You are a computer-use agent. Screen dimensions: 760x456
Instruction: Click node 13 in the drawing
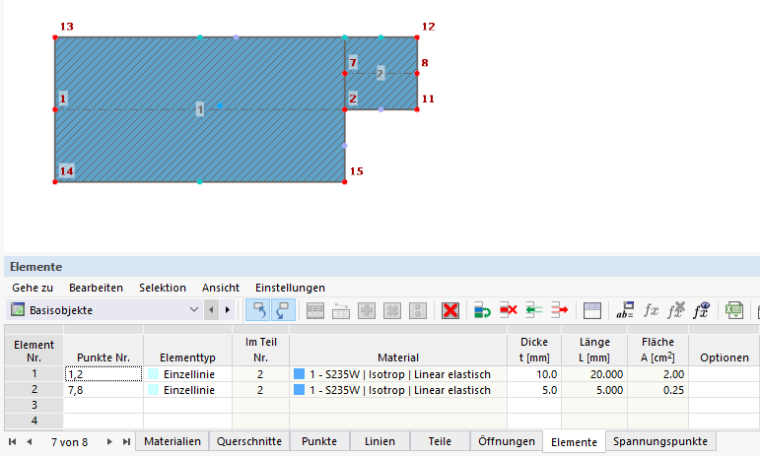55,37
